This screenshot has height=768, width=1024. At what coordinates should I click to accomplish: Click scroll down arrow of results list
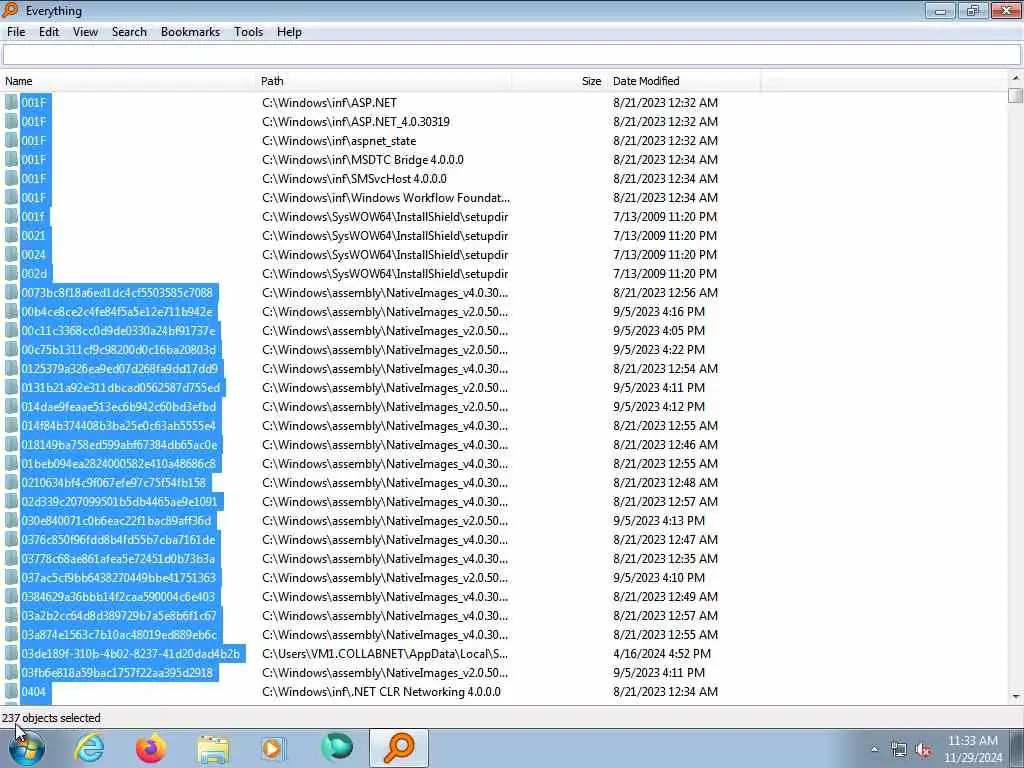click(x=1015, y=696)
